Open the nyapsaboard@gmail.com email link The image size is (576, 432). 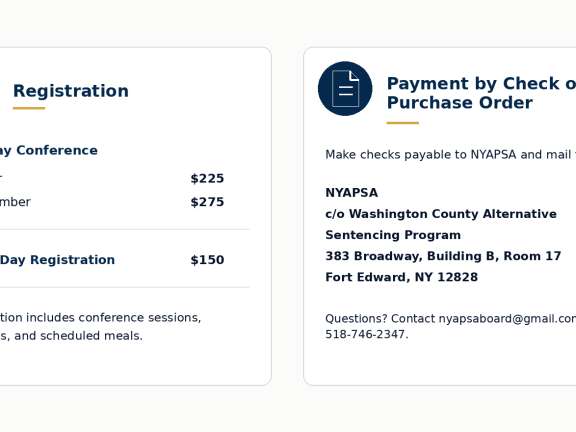pos(507,318)
